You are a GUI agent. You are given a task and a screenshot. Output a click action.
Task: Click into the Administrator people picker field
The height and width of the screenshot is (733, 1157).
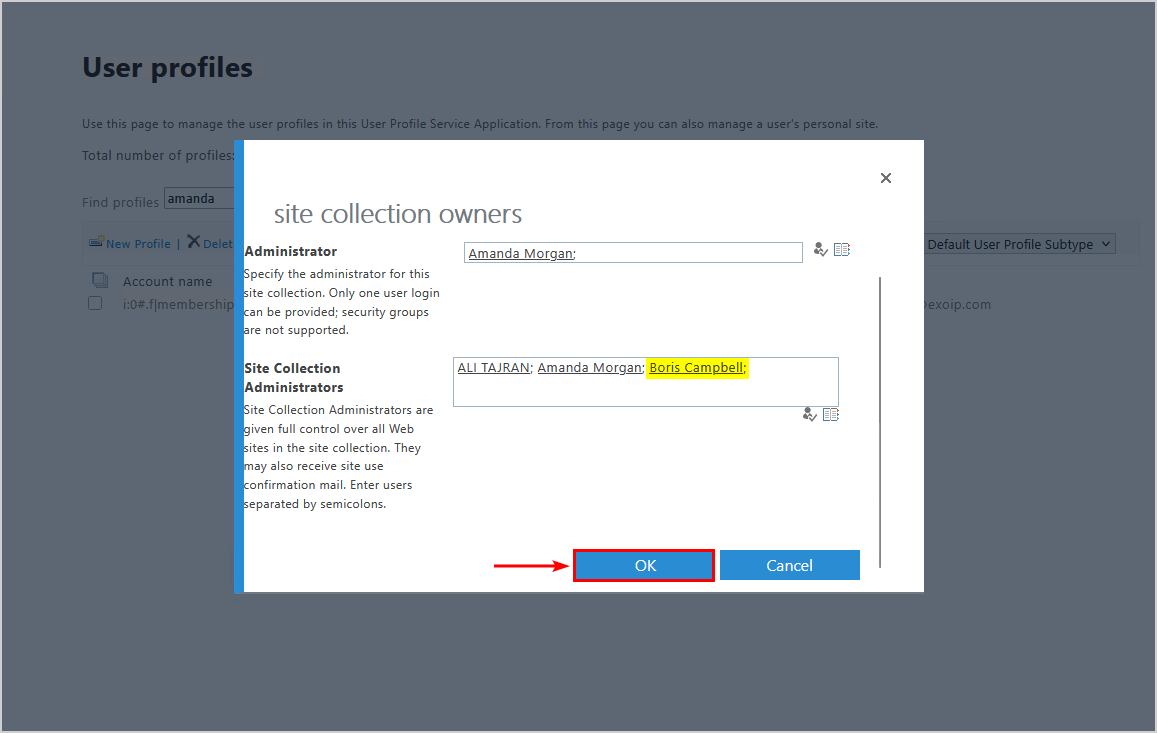pyautogui.click(x=633, y=253)
